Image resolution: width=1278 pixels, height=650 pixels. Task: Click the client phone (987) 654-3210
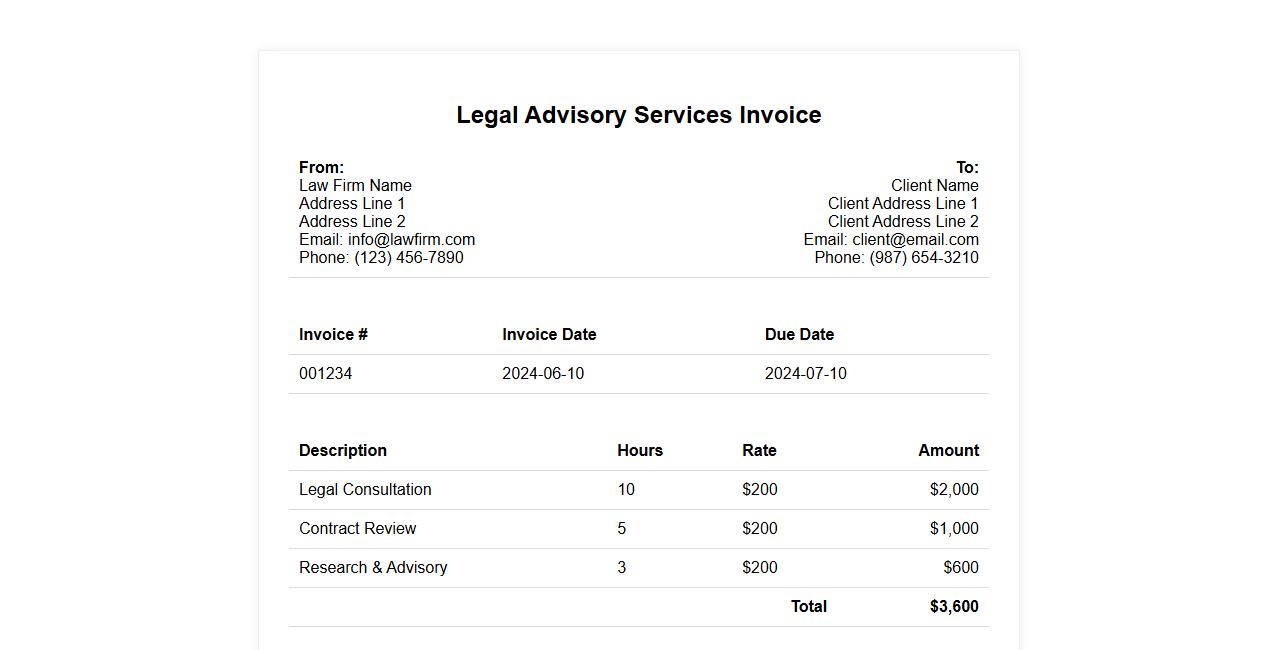coord(923,258)
